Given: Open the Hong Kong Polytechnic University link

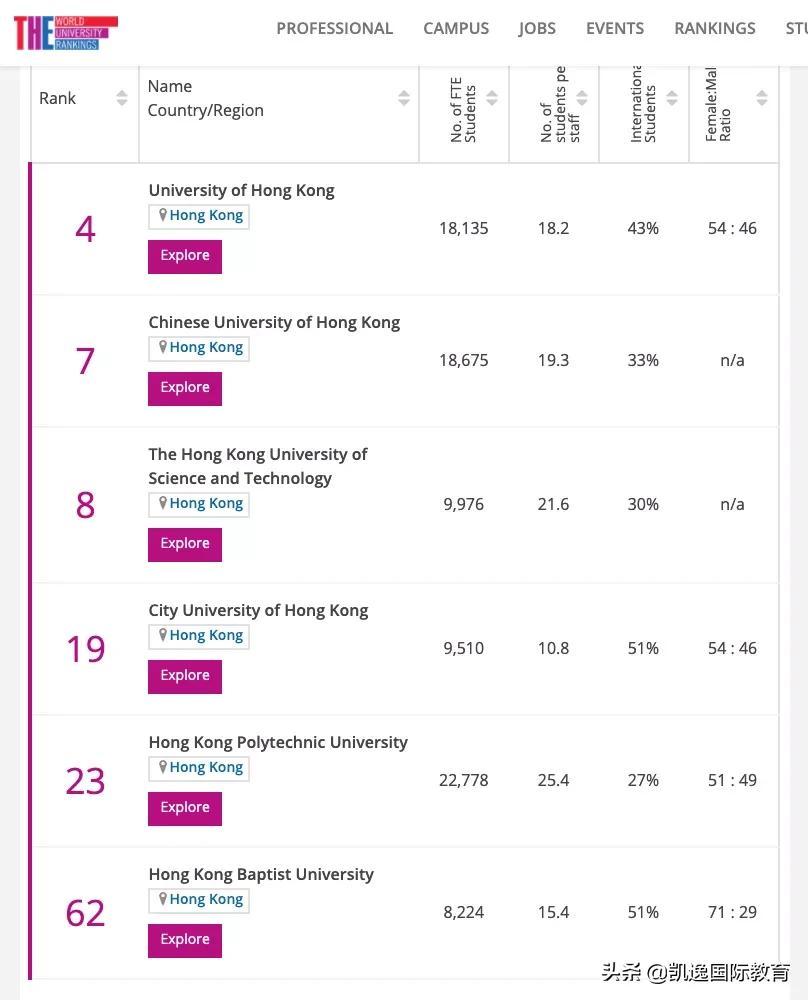Looking at the screenshot, I should (x=277, y=742).
